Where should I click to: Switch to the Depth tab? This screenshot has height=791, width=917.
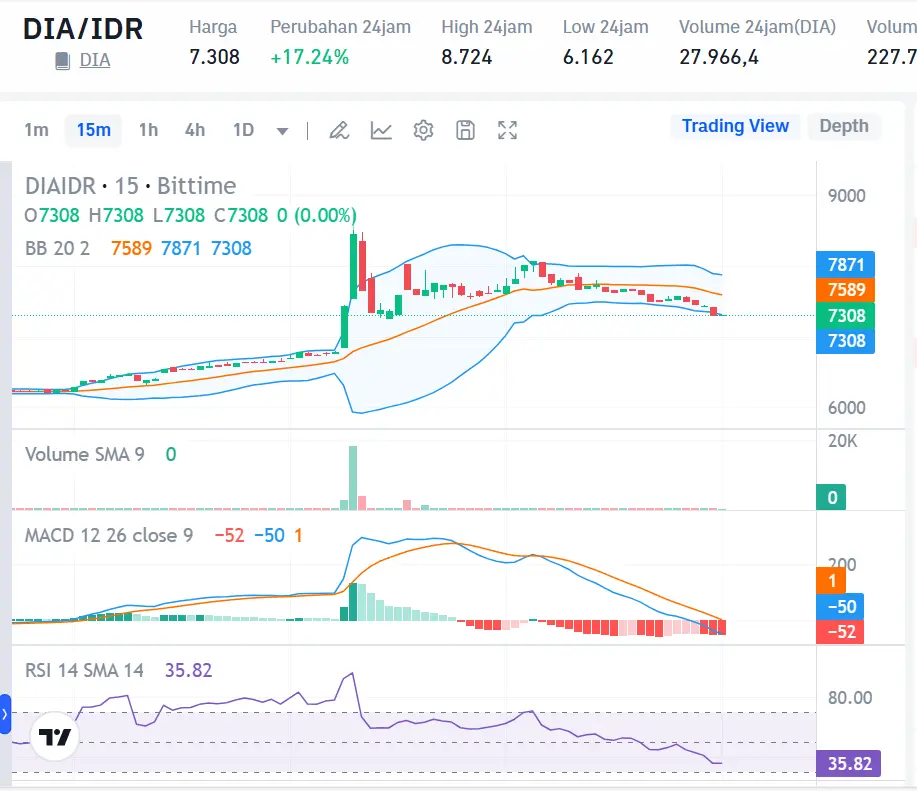(x=843, y=126)
